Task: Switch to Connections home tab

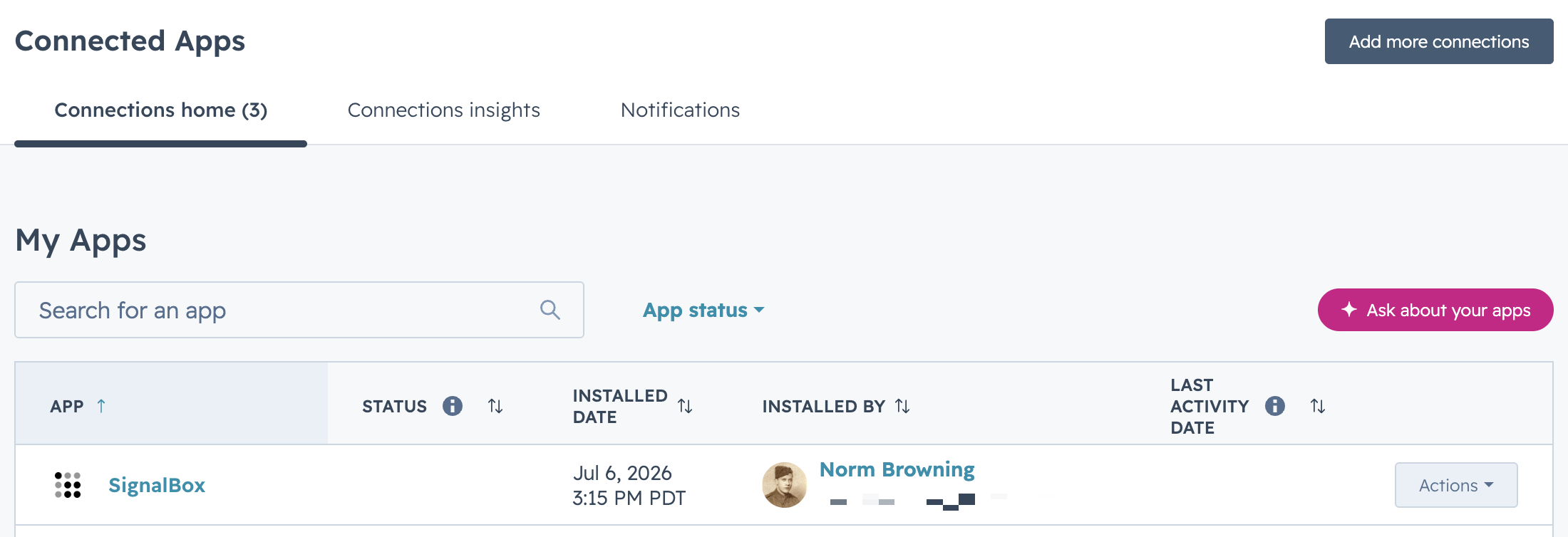Action: coord(161,110)
